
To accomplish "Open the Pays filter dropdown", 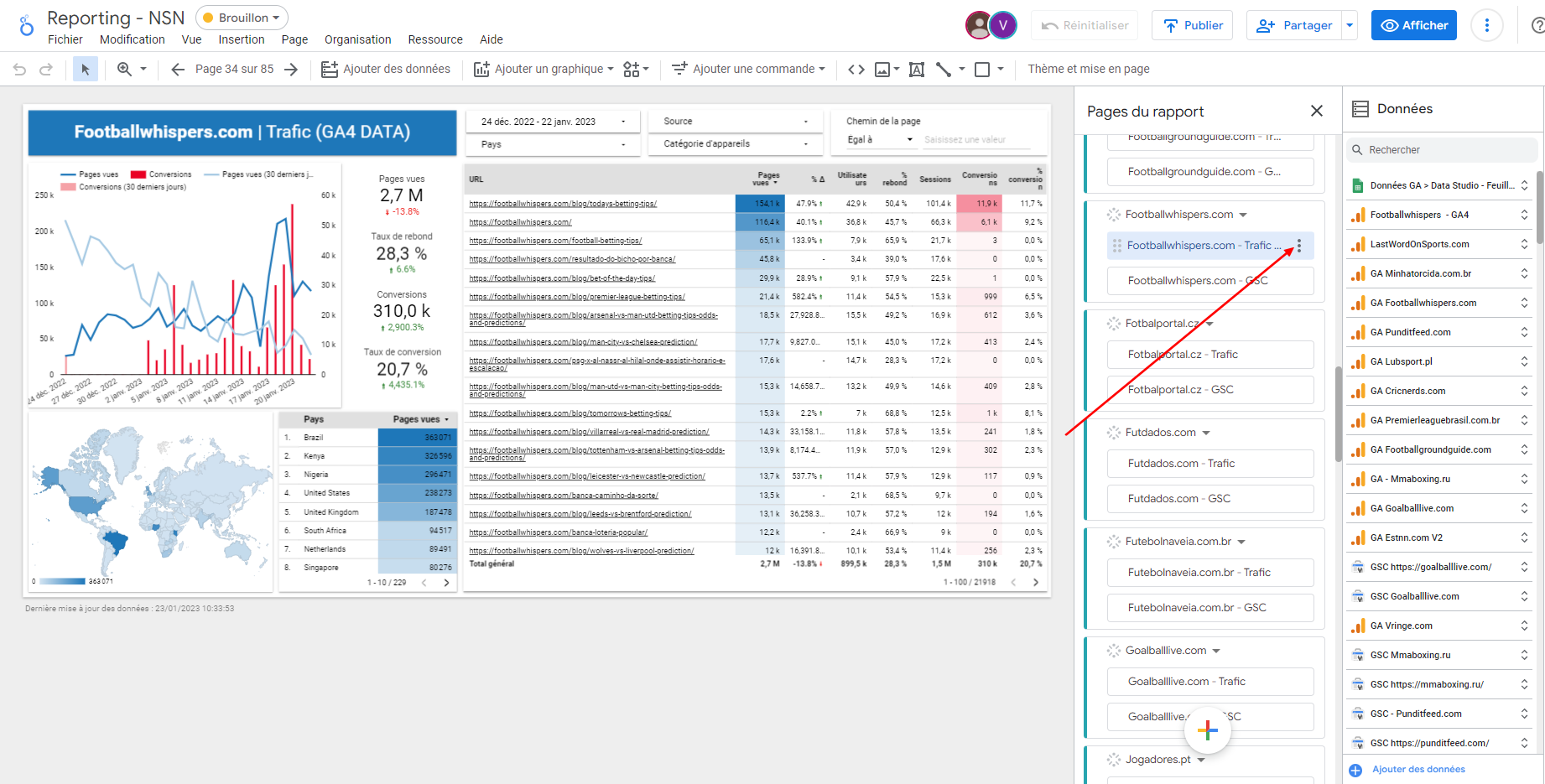I will [x=553, y=144].
